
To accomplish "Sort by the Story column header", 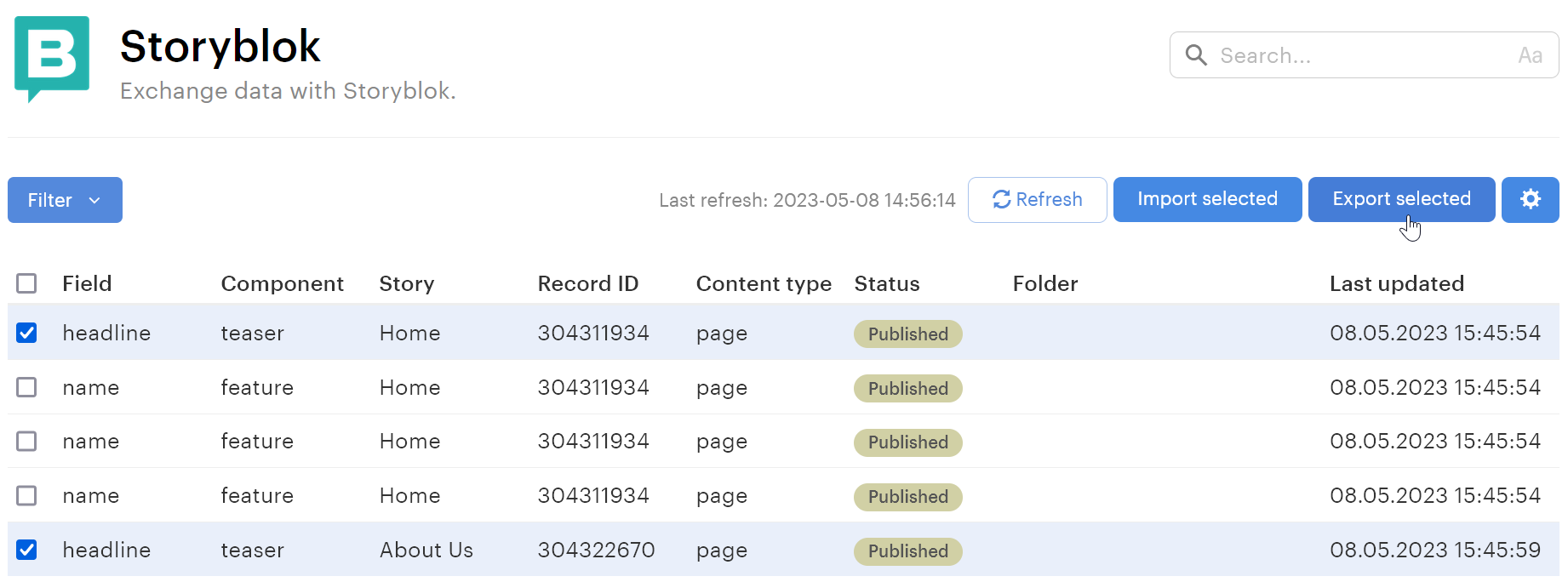I will [406, 283].
